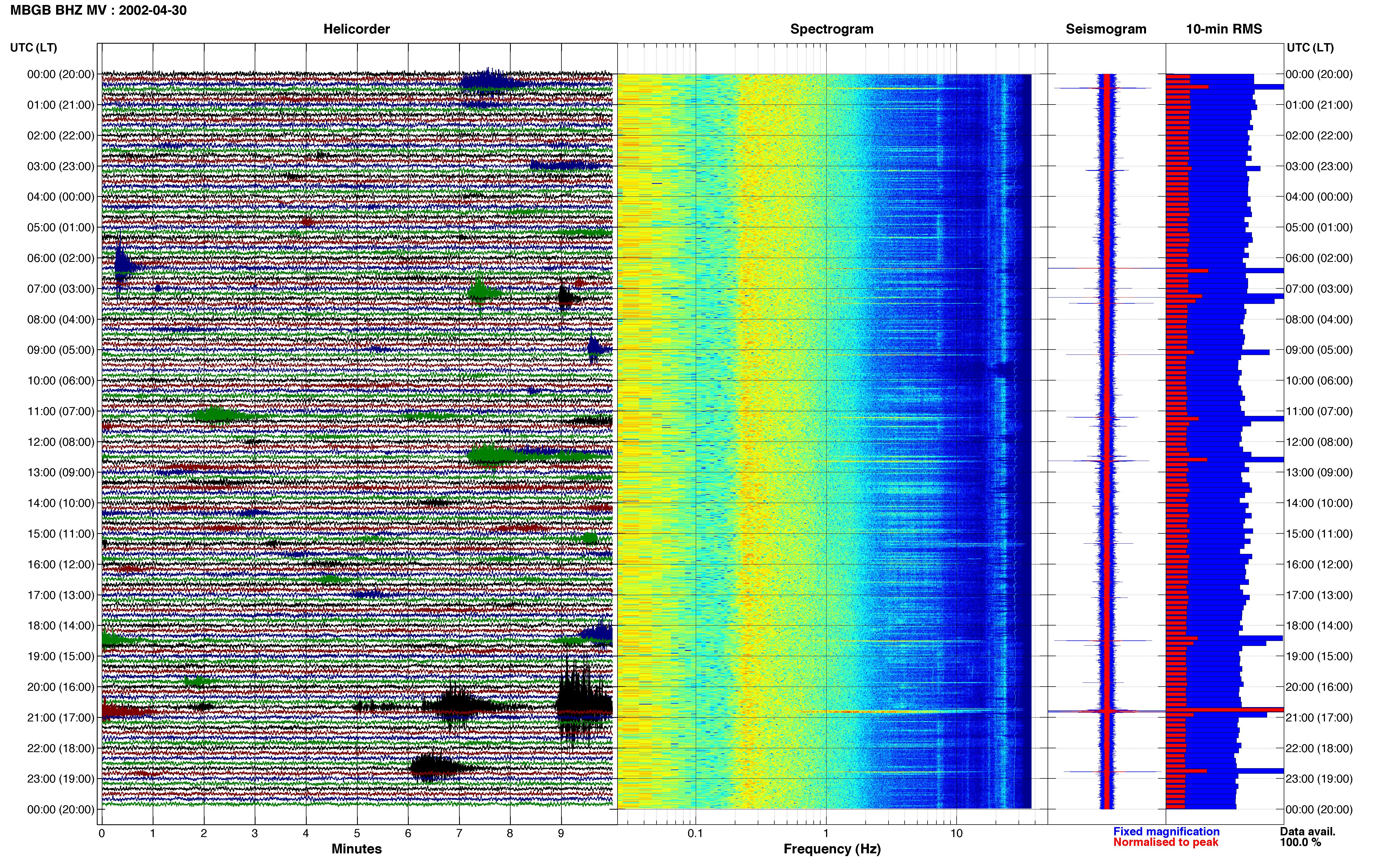The image size is (1388, 868).
Task: Select left time label 07:00 (03:00)
Action: 61,289
